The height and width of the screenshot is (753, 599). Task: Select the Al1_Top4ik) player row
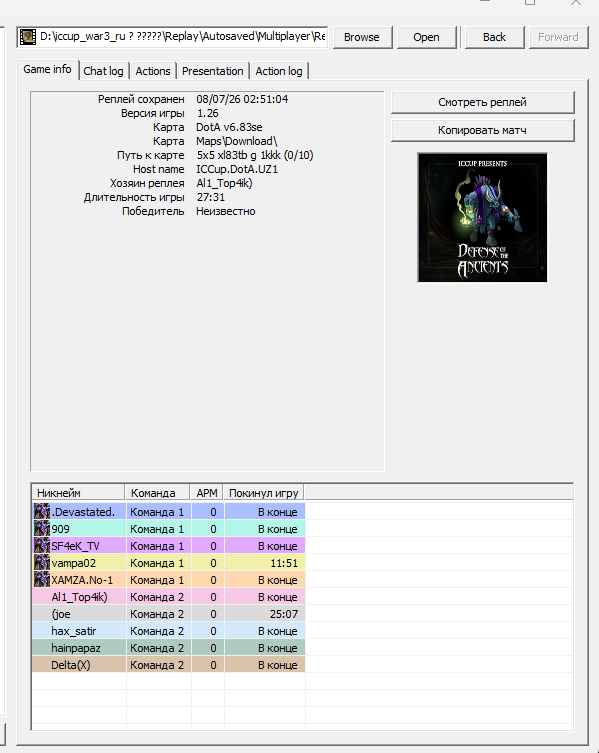[x=168, y=596]
